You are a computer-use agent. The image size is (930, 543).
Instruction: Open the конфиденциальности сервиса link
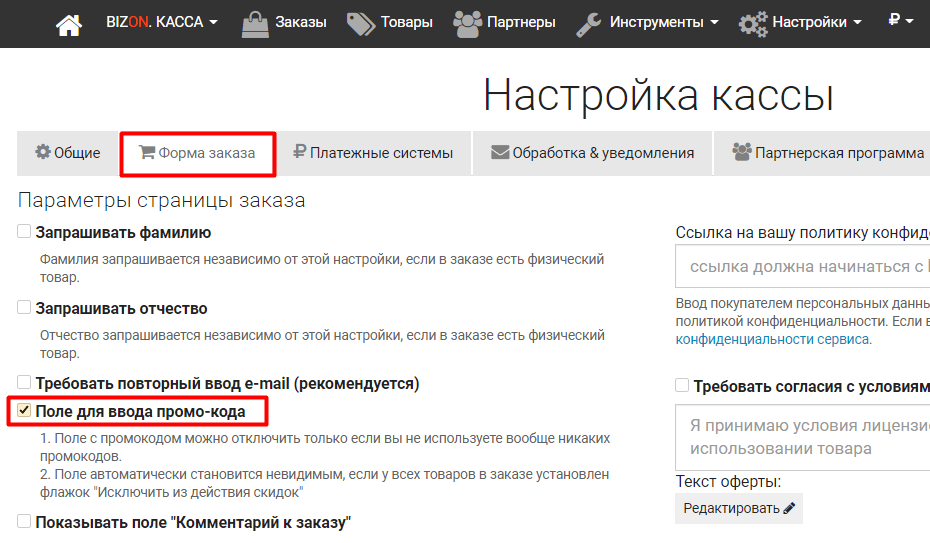point(771,339)
